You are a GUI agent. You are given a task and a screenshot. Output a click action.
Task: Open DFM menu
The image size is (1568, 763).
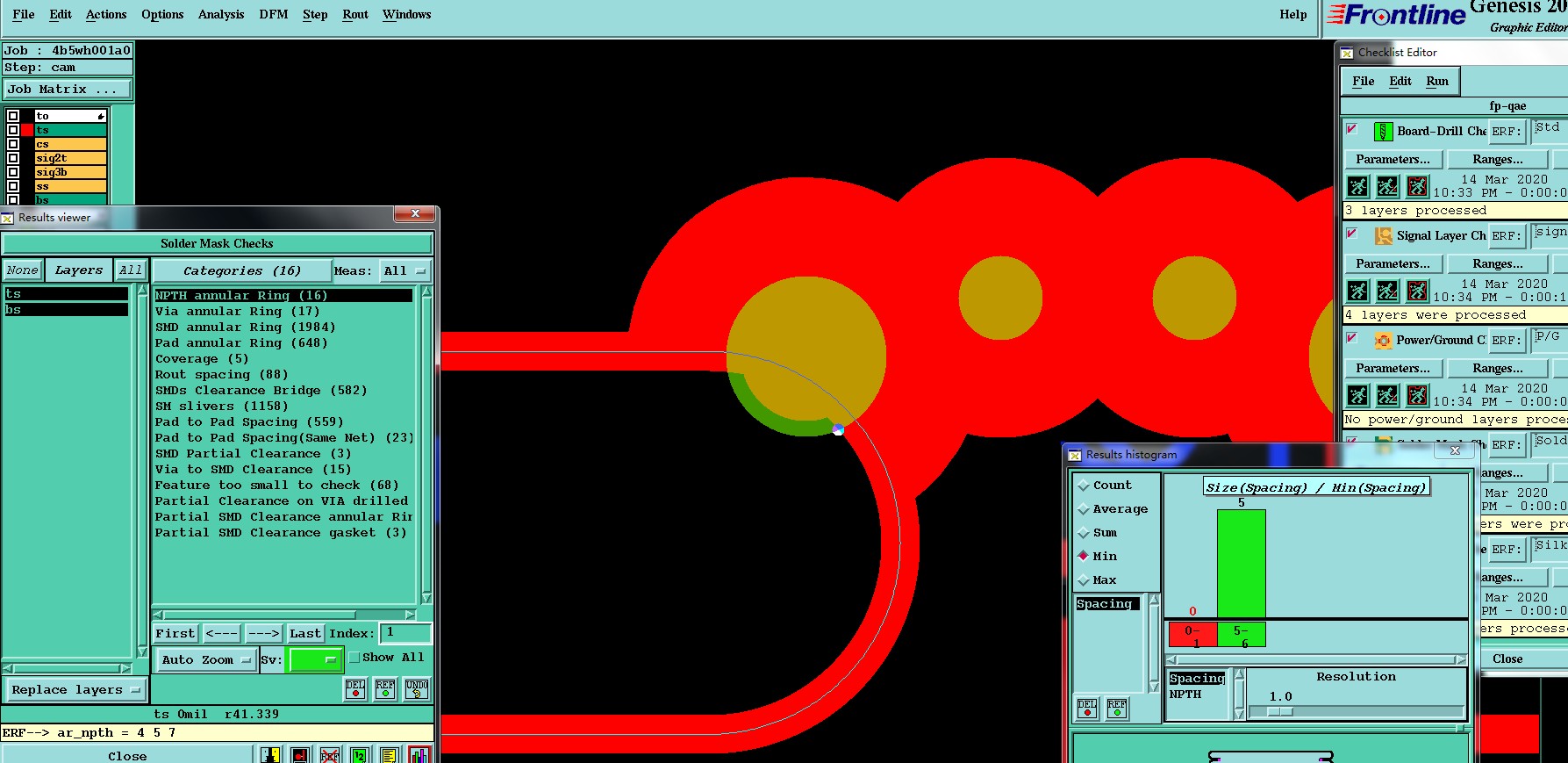274,14
